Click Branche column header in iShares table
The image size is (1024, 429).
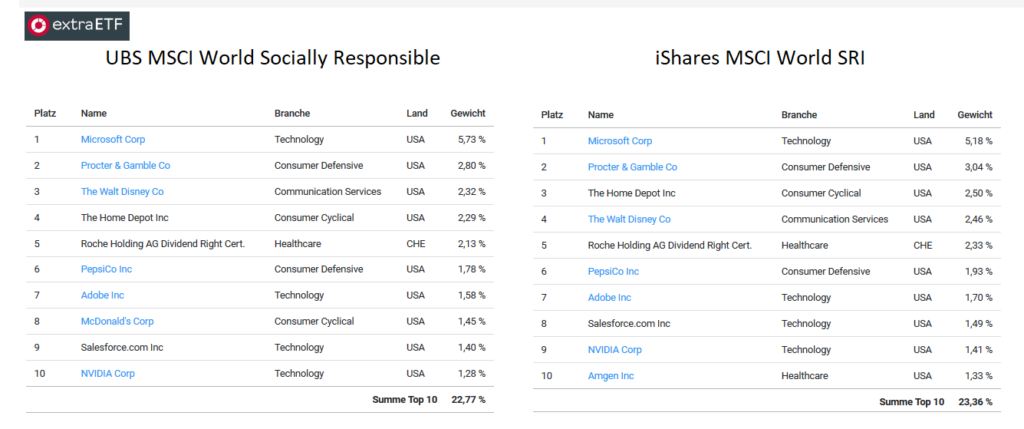click(x=799, y=115)
